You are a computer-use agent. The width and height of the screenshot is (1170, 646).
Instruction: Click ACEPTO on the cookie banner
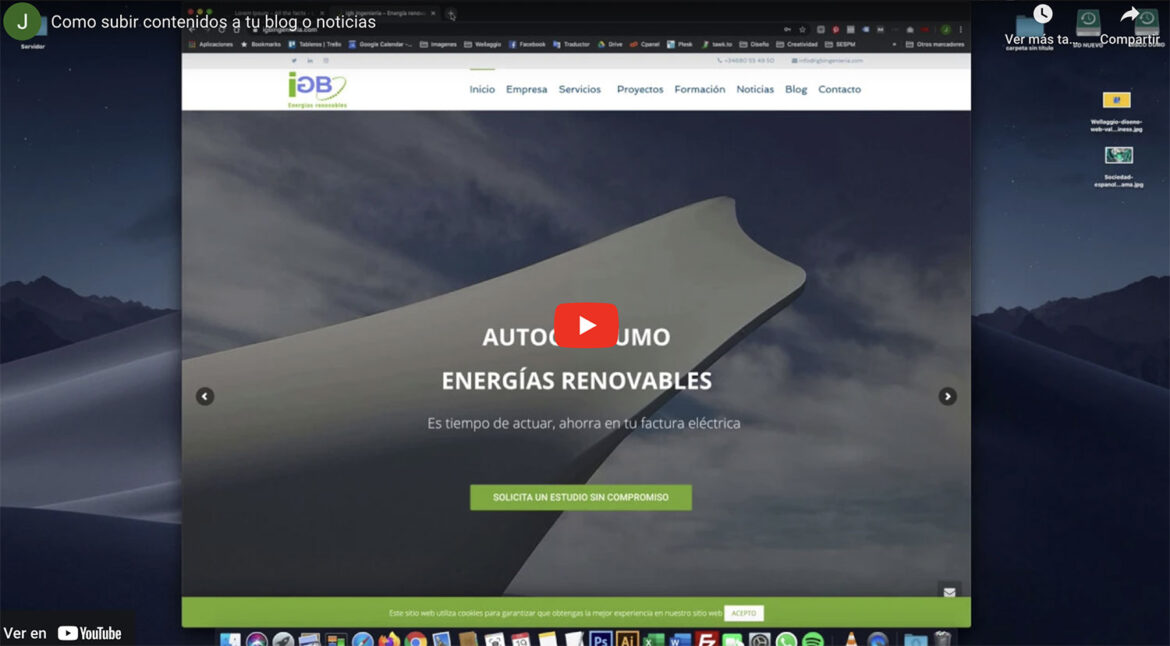click(744, 613)
